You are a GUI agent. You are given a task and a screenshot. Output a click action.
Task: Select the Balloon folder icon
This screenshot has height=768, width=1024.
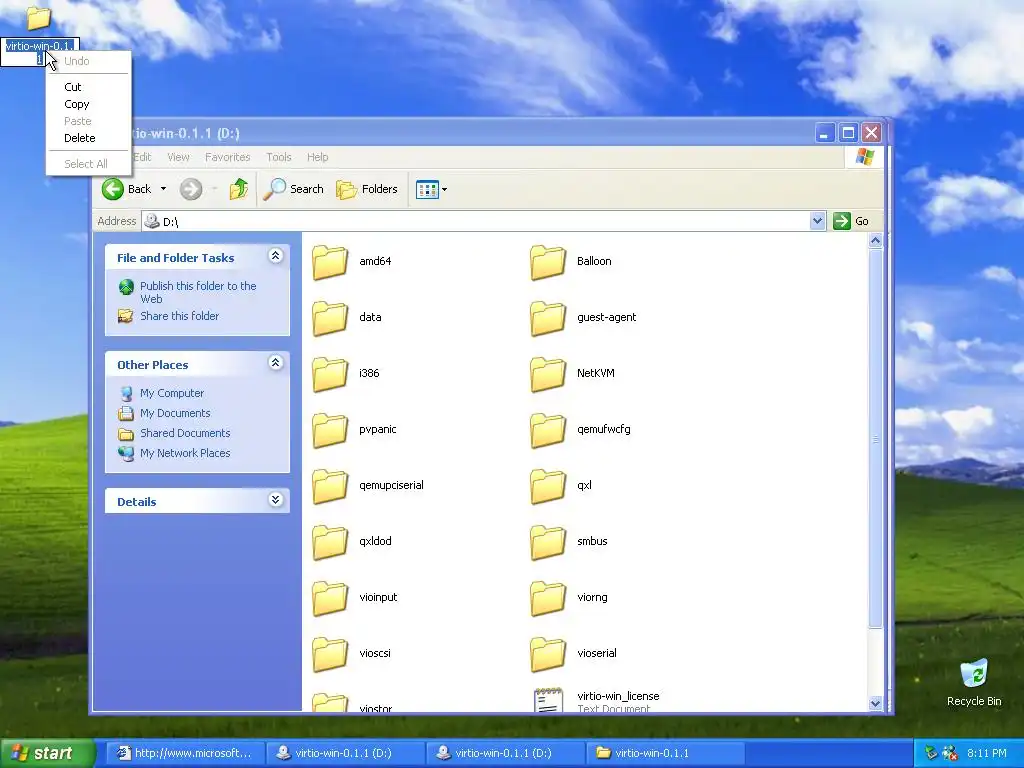(x=547, y=263)
